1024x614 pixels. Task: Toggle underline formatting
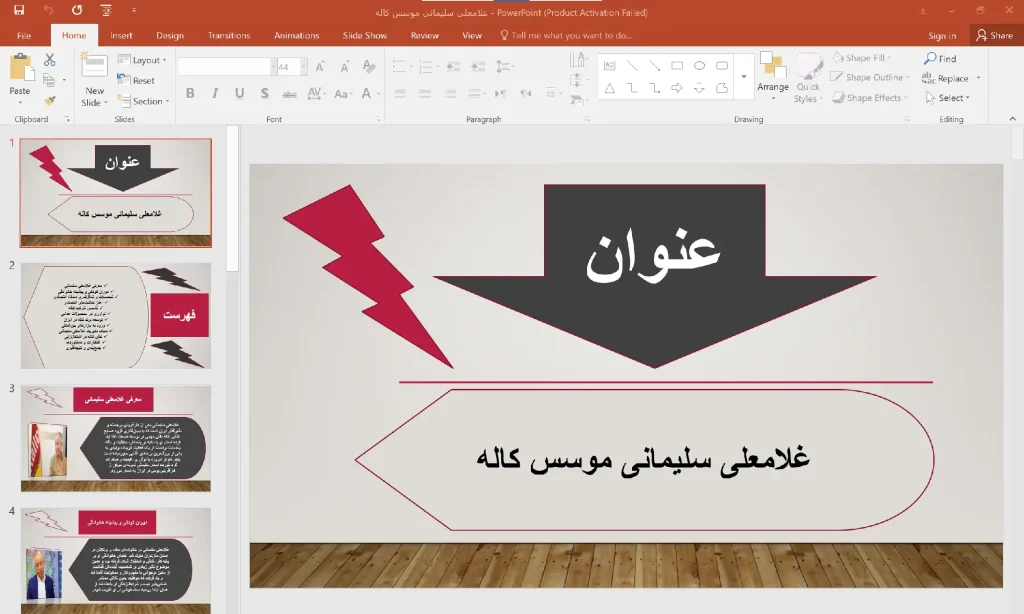[x=238, y=94]
